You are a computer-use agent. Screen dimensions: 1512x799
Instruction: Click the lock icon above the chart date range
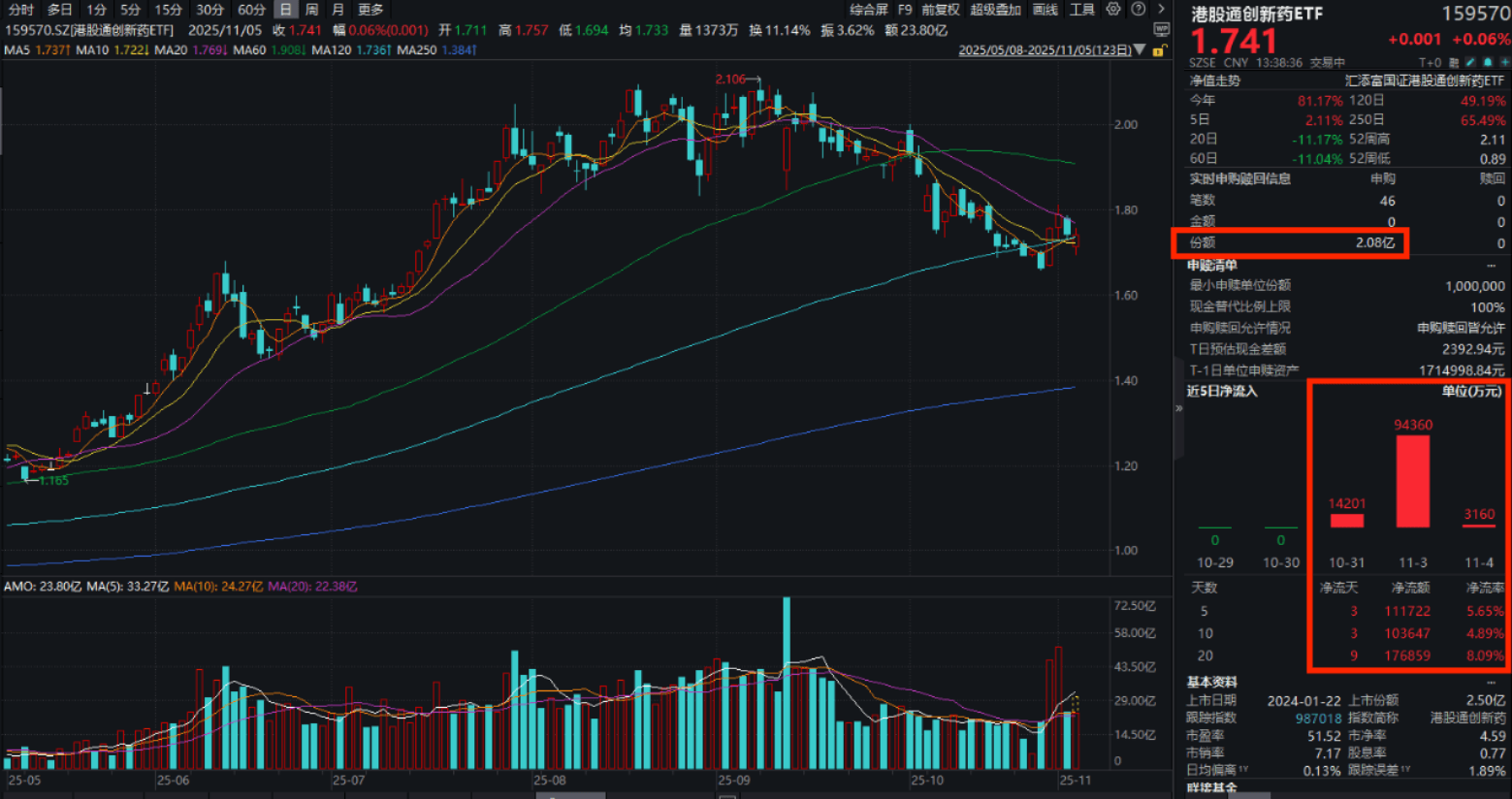coord(1158,50)
